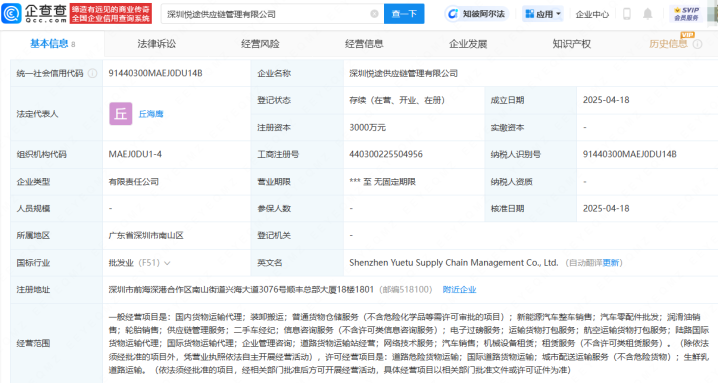Screen dimensions: 718x383
Task: Switch to the 知识产权 tab
Action: click(571, 44)
